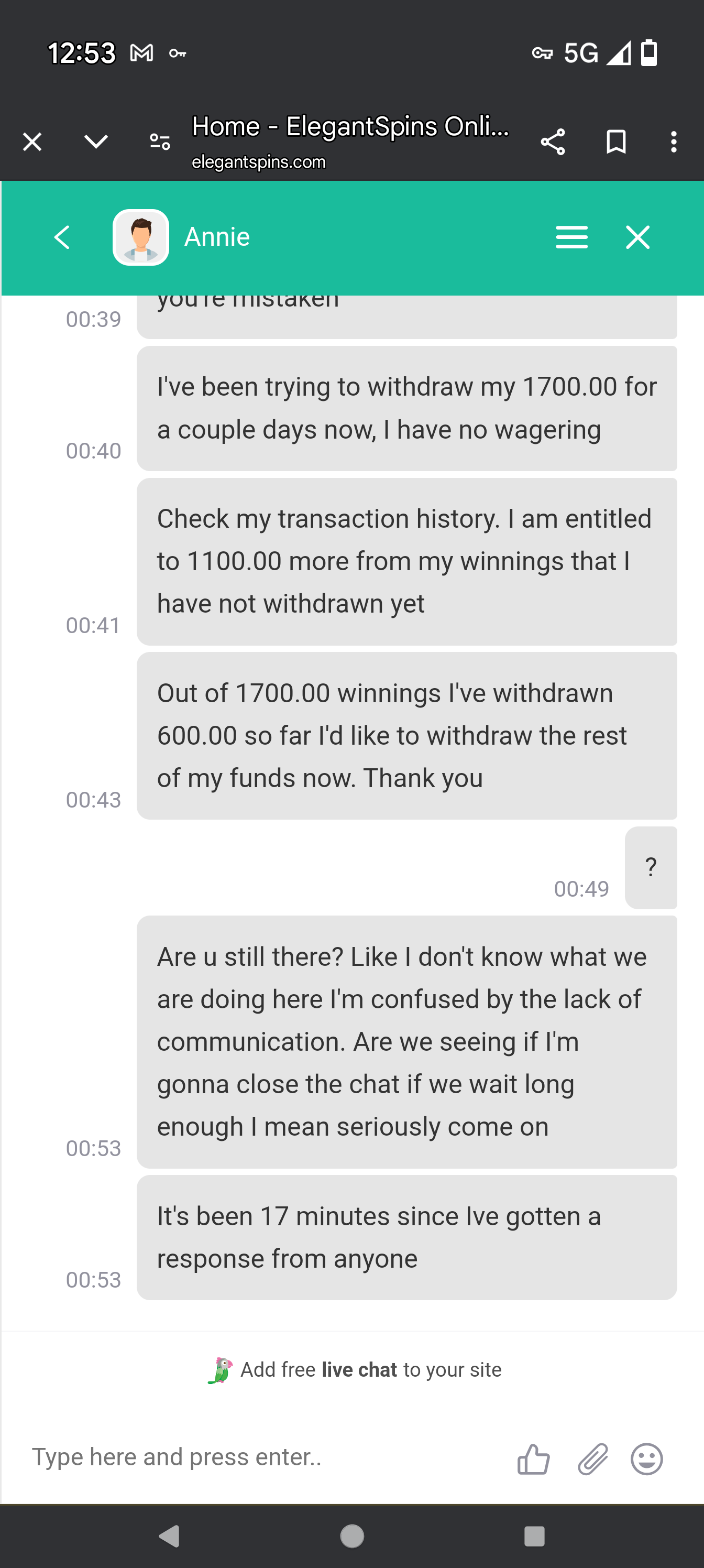Minimize tab with down chevron
Image resolution: width=704 pixels, height=1568 pixels.
pos(96,142)
